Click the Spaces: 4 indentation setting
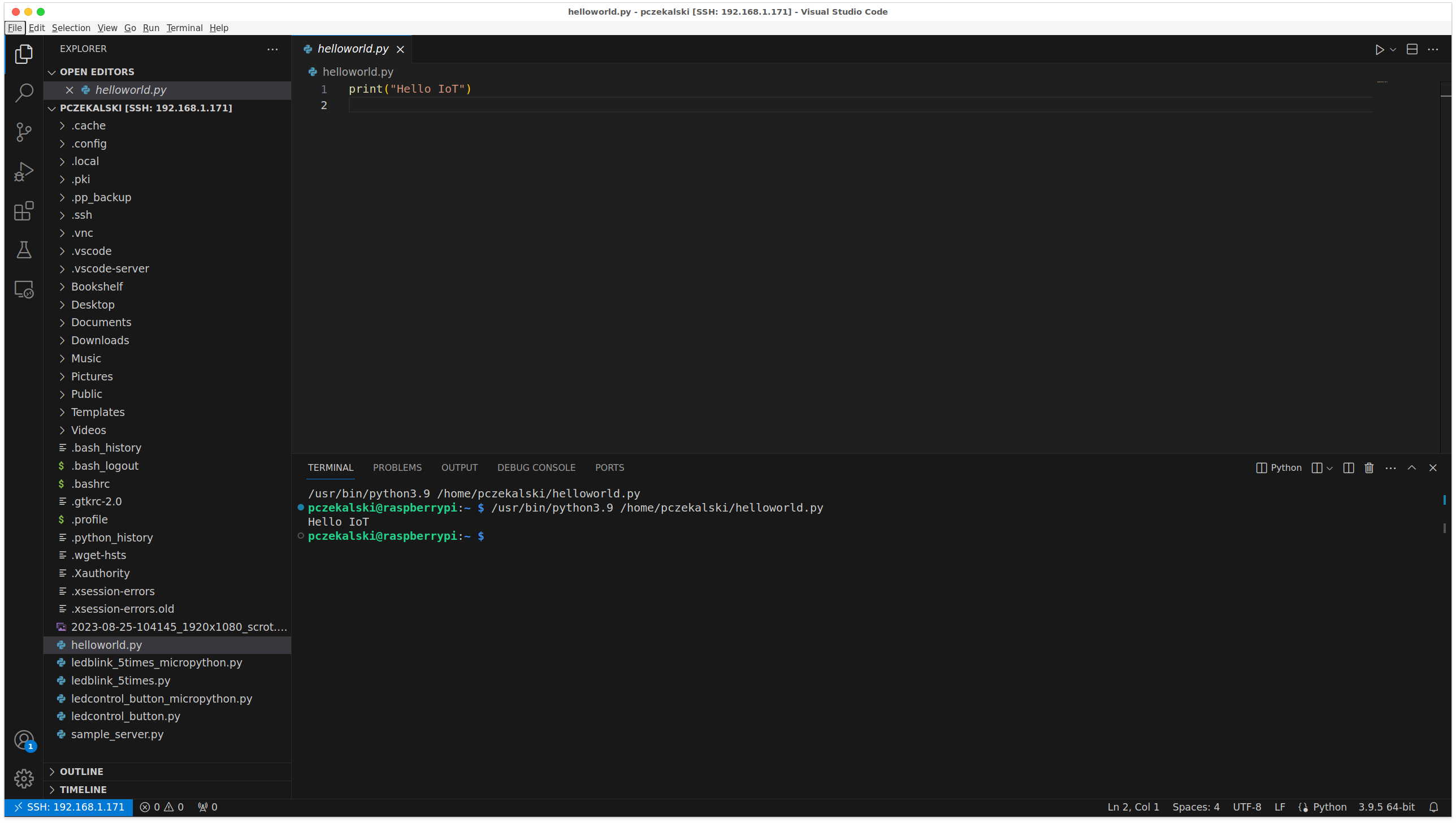 click(1195, 807)
